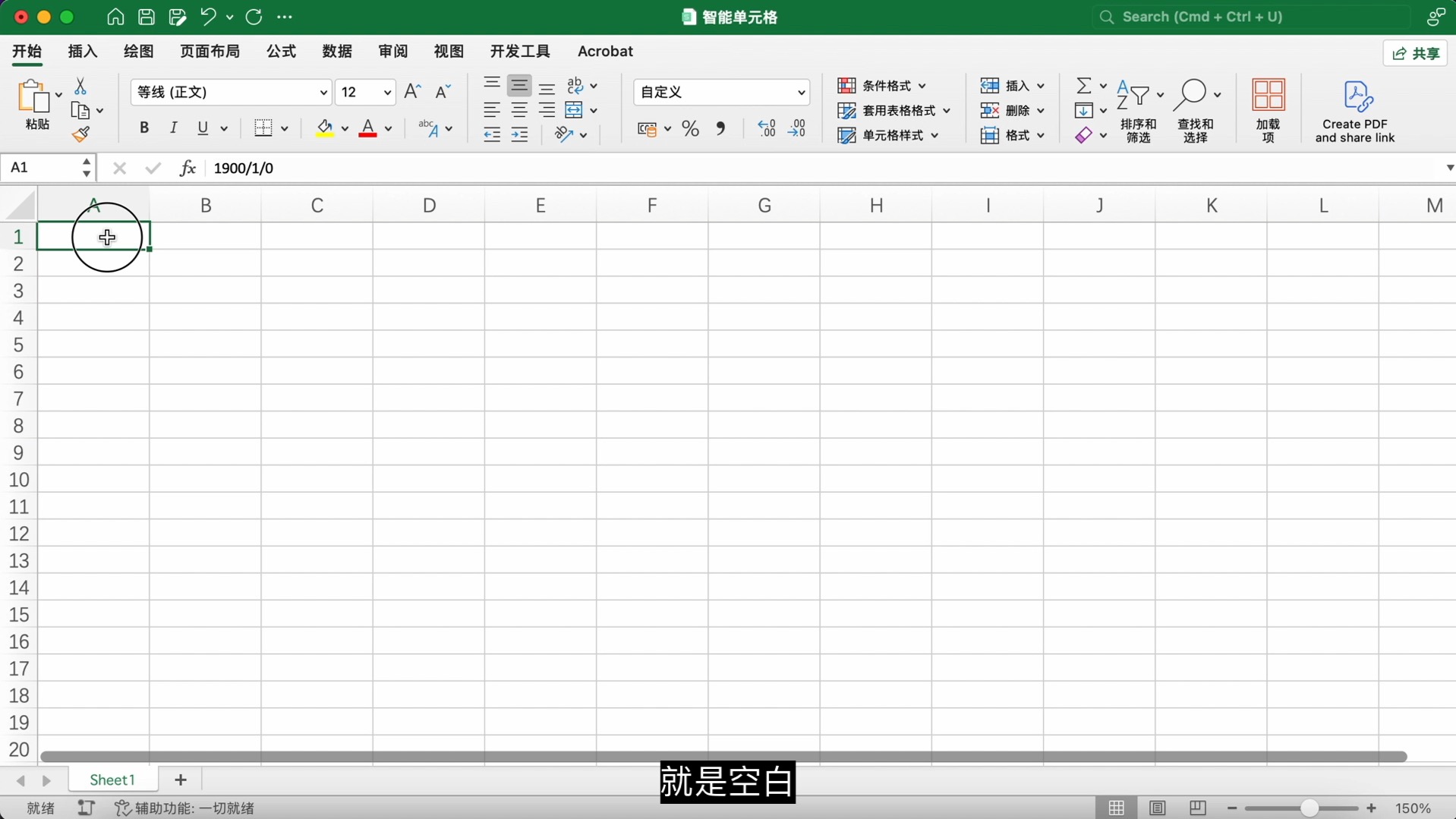This screenshot has width=1456, height=819.
Task: Increase indent level
Action: pyautogui.click(x=519, y=135)
